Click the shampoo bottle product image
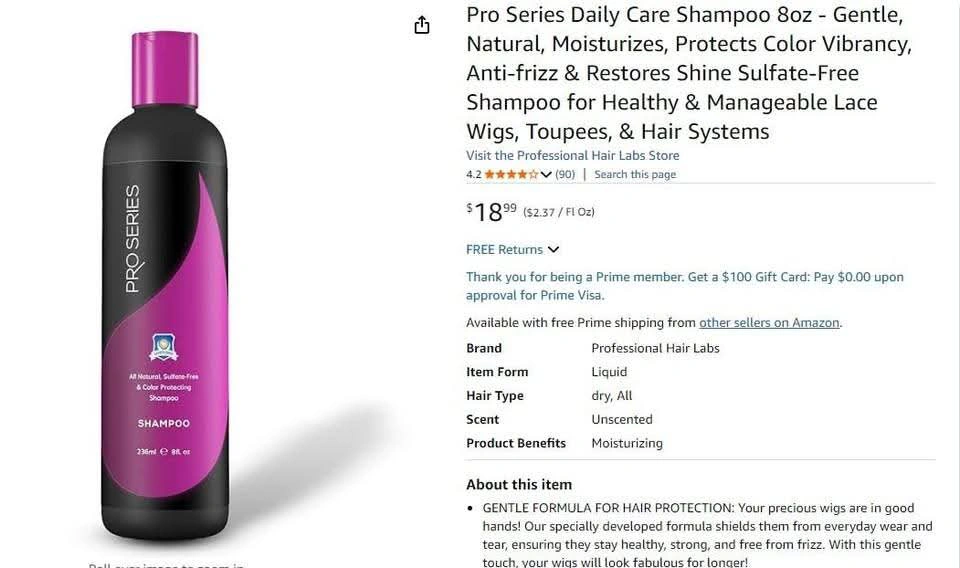 [x=165, y=286]
